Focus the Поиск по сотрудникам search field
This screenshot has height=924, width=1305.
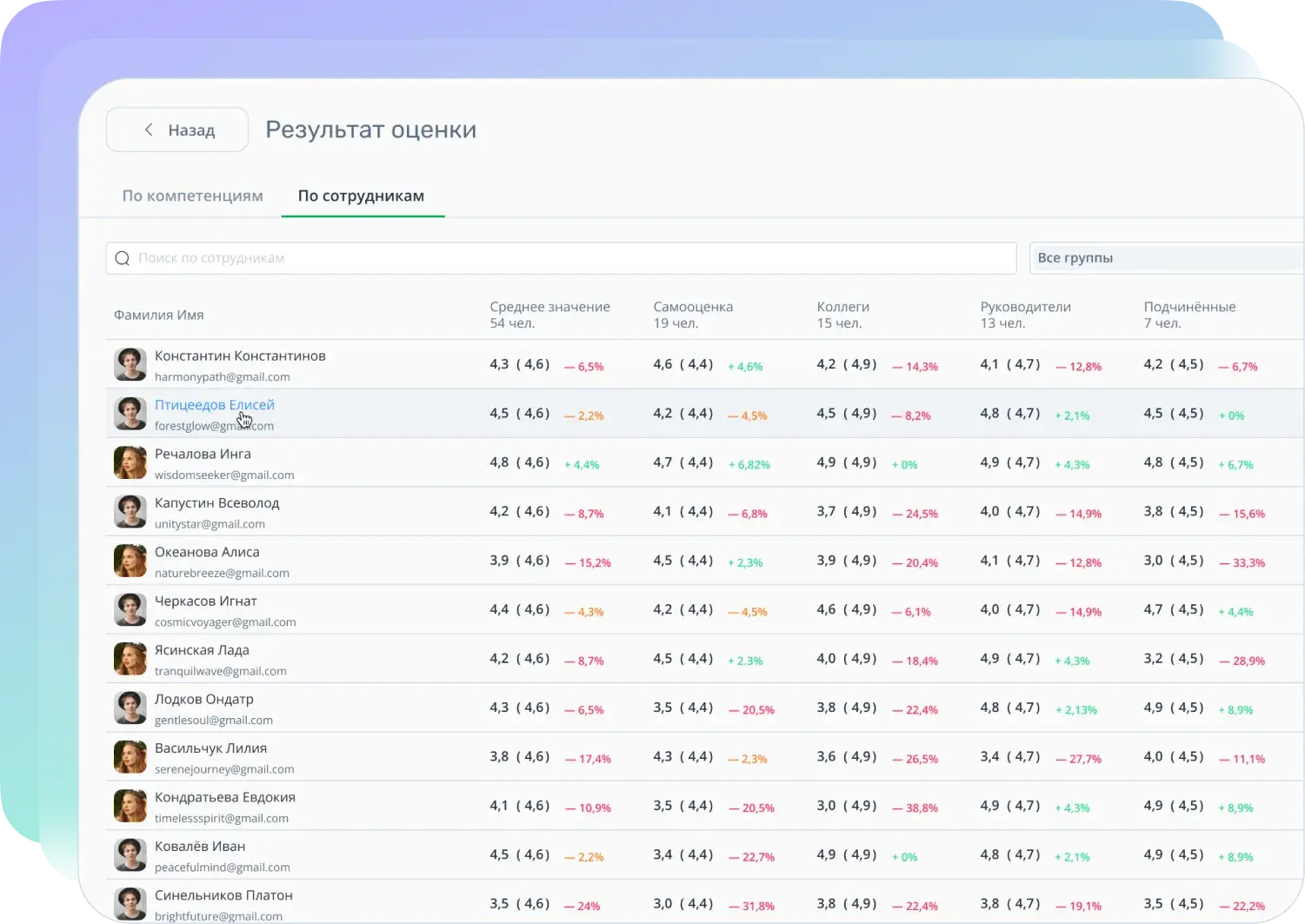561,258
